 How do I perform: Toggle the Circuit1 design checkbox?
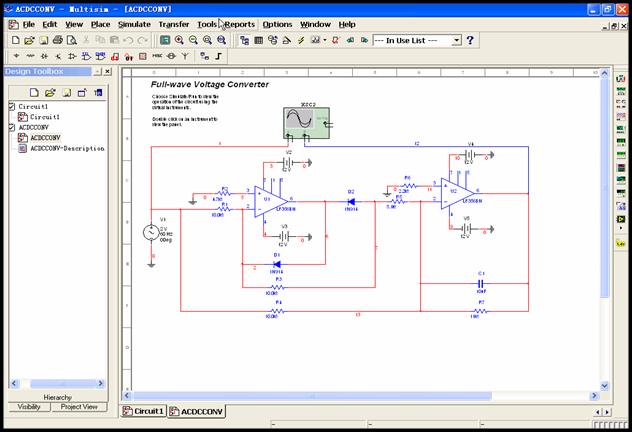(x=12, y=106)
